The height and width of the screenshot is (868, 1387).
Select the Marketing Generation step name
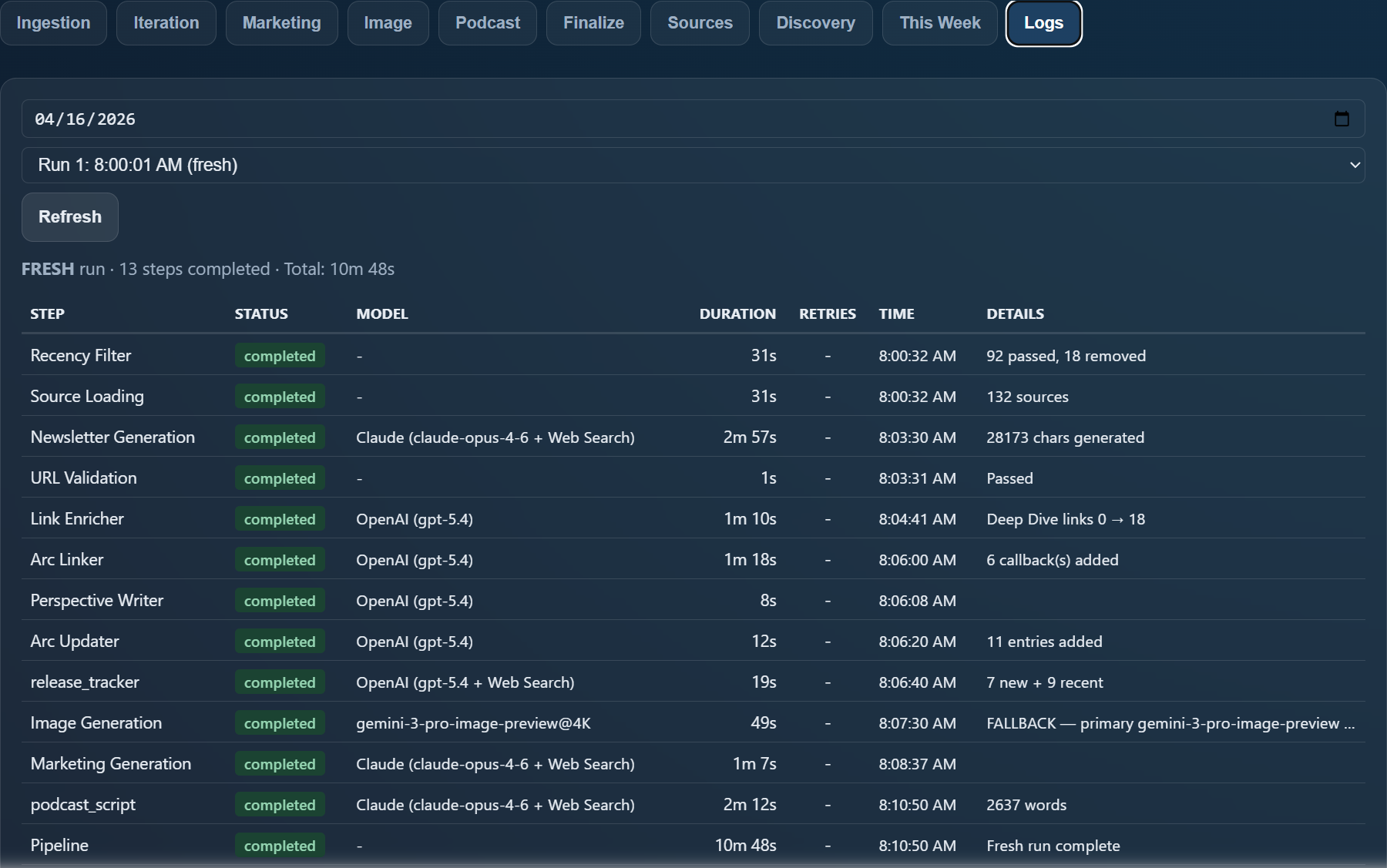(x=111, y=763)
